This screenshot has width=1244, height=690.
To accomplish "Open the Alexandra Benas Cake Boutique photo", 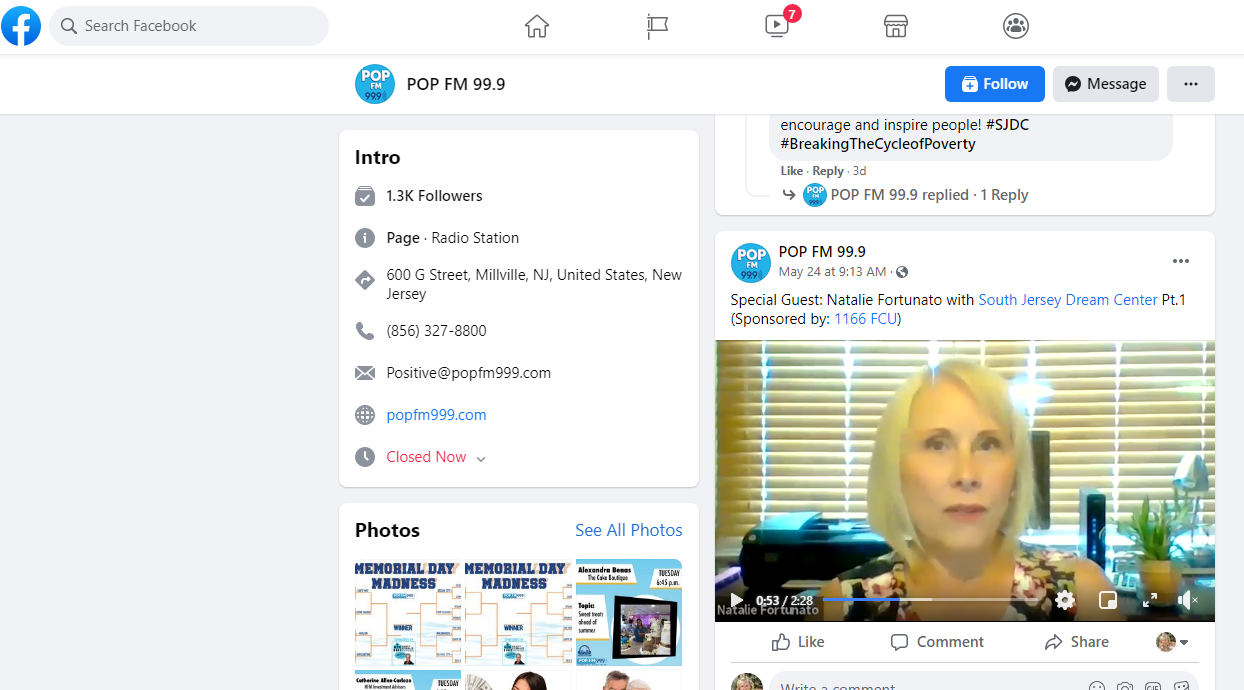I will (x=629, y=613).
